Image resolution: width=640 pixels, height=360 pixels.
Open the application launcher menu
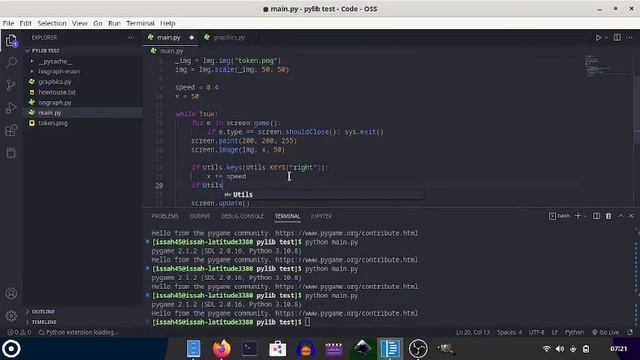point(11,349)
